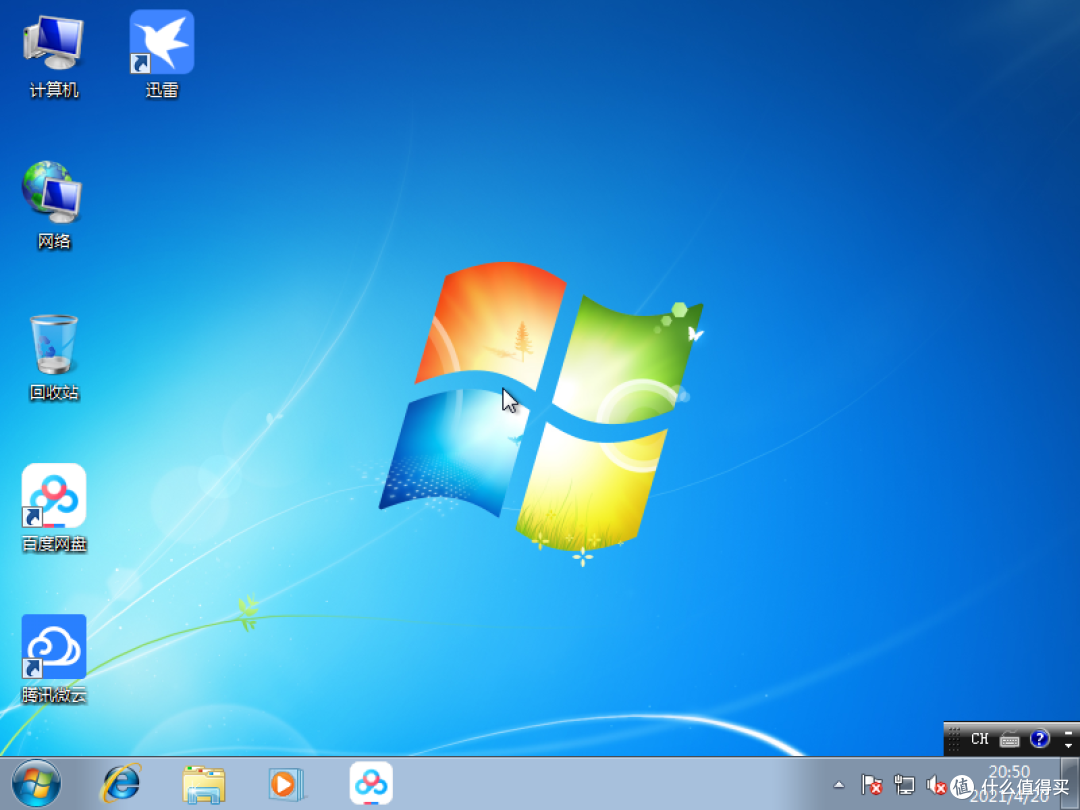Minimize the language bar
The width and height of the screenshot is (1080, 810).
pyautogui.click(x=1068, y=732)
